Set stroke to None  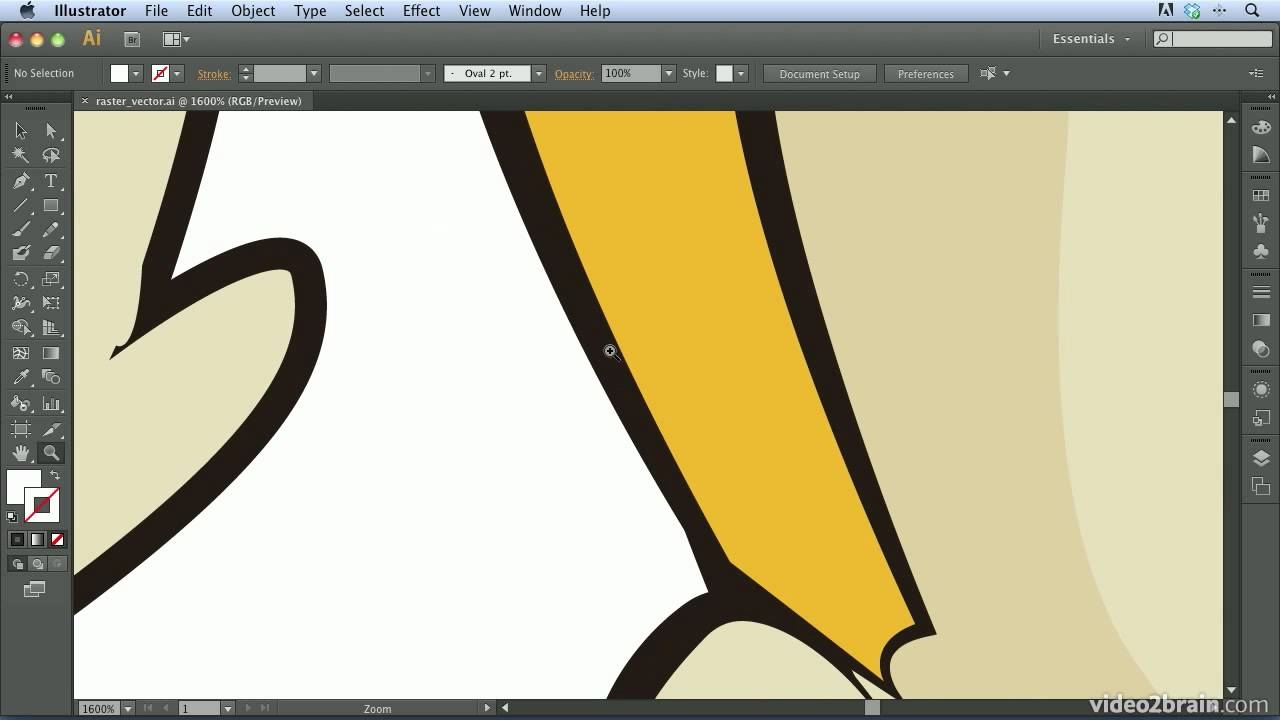[x=57, y=539]
